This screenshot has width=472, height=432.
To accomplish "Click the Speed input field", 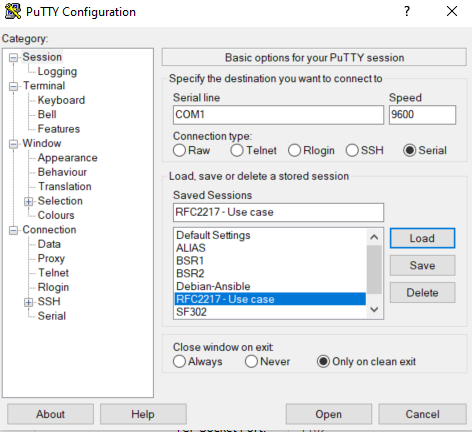I will tap(422, 115).
